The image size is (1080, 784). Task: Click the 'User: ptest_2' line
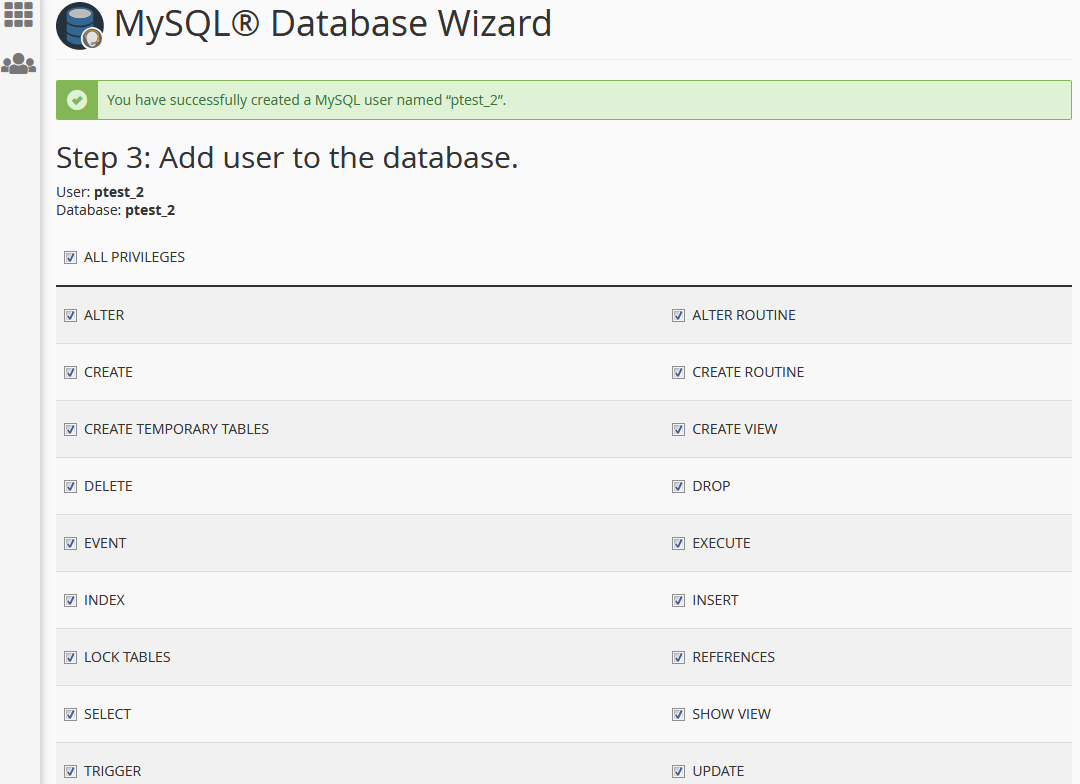(100, 192)
